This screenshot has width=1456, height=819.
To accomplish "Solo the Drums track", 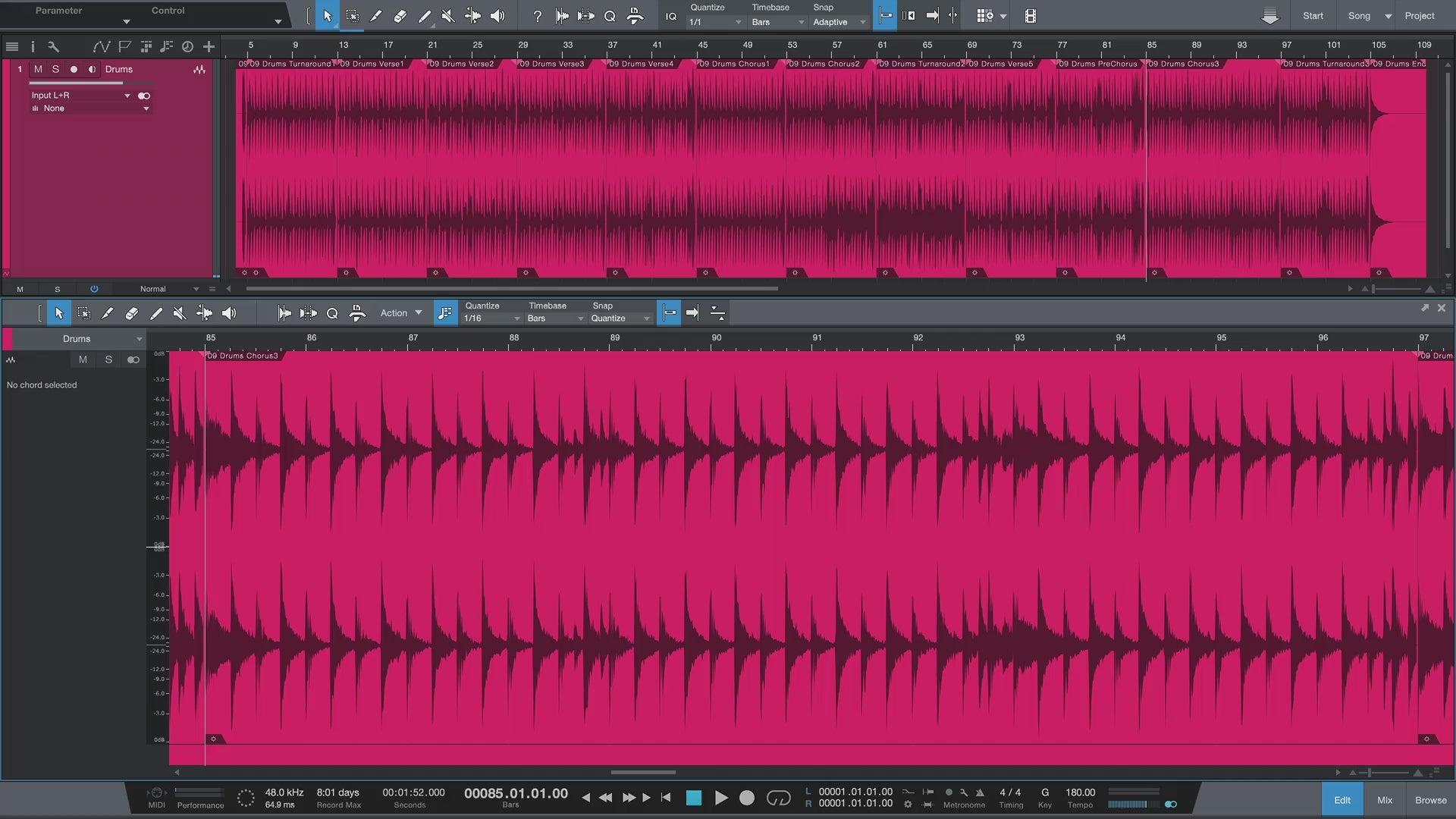I will (55, 69).
